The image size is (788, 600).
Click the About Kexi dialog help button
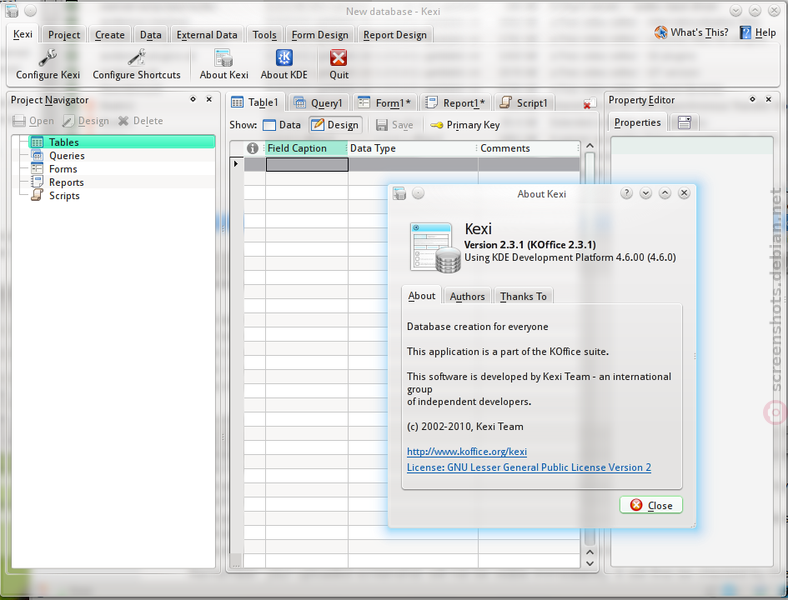pyautogui.click(x=626, y=193)
